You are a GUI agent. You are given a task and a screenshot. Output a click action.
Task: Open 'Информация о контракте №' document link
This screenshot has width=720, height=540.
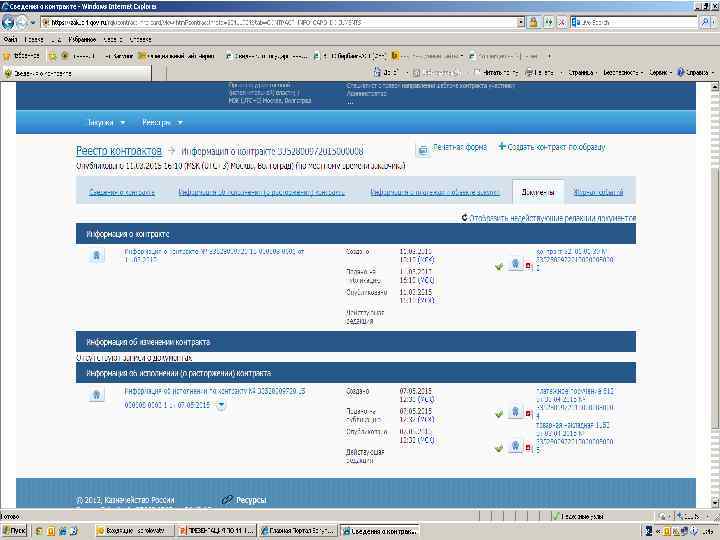click(214, 255)
